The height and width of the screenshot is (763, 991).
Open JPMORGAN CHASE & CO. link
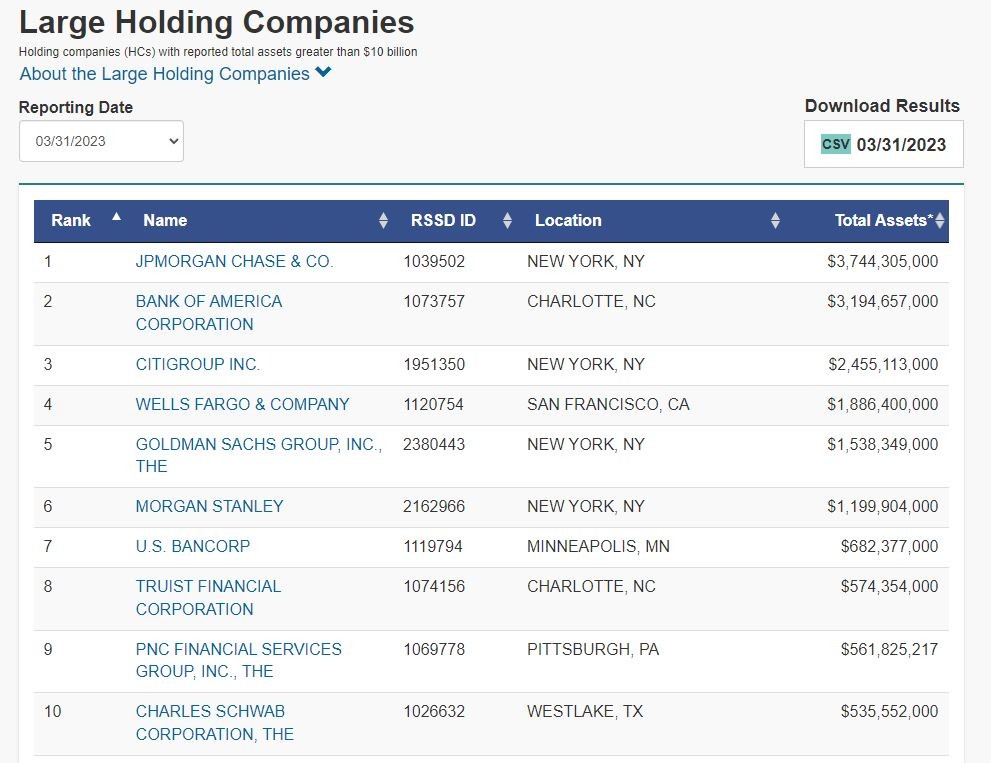(234, 262)
